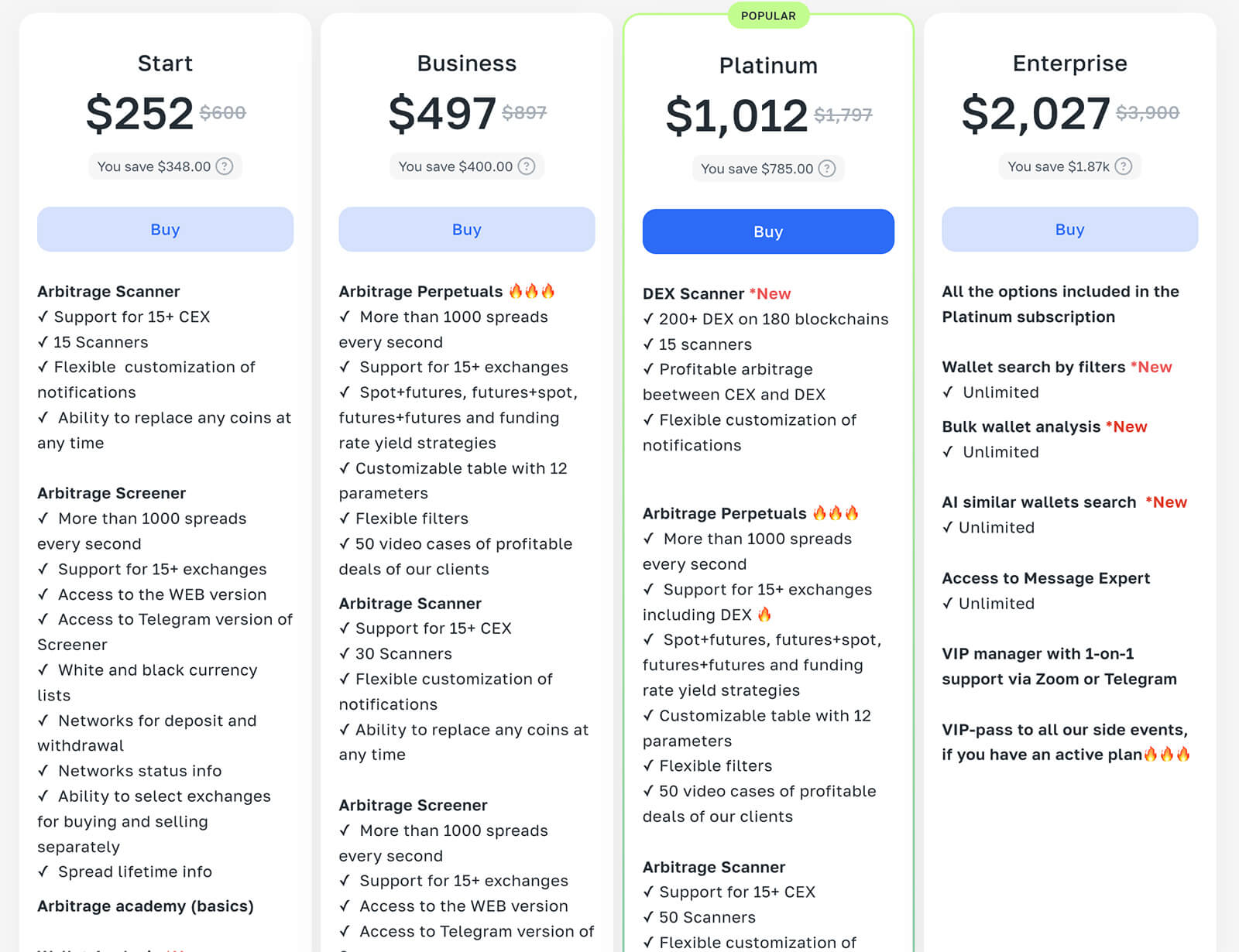Click 'You save $1.87k' savings pill
This screenshot has width=1239, height=952.
[x=1059, y=166]
